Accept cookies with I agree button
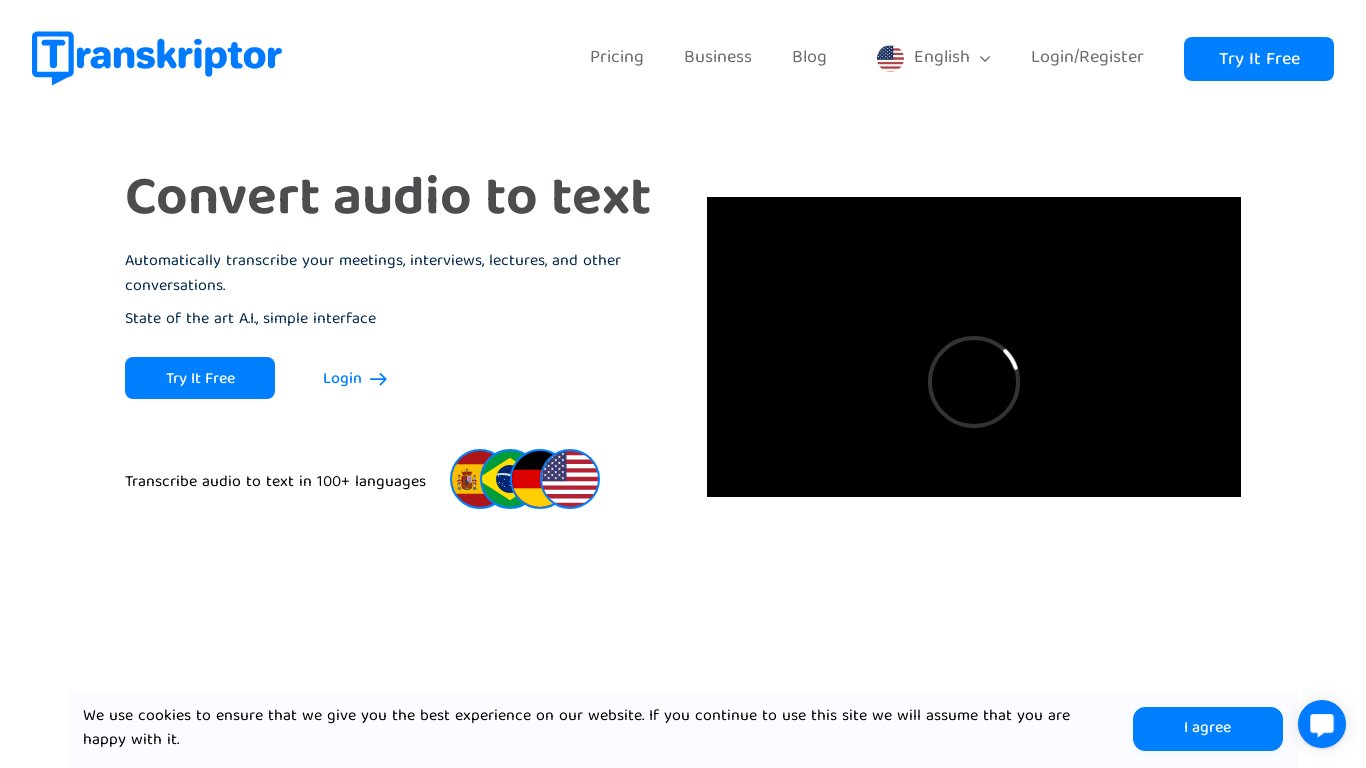 (x=1208, y=729)
